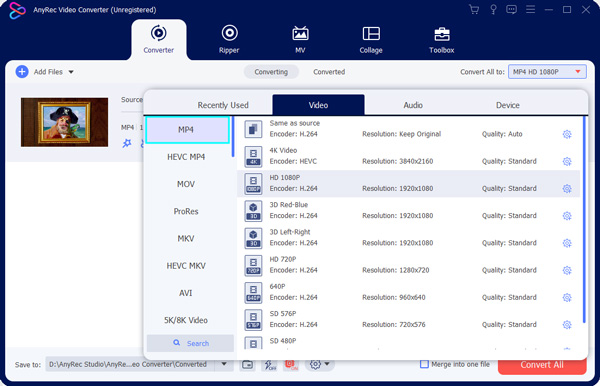Viewport: 600px width, 386px height.
Task: Show the Converting list
Action: (271, 72)
